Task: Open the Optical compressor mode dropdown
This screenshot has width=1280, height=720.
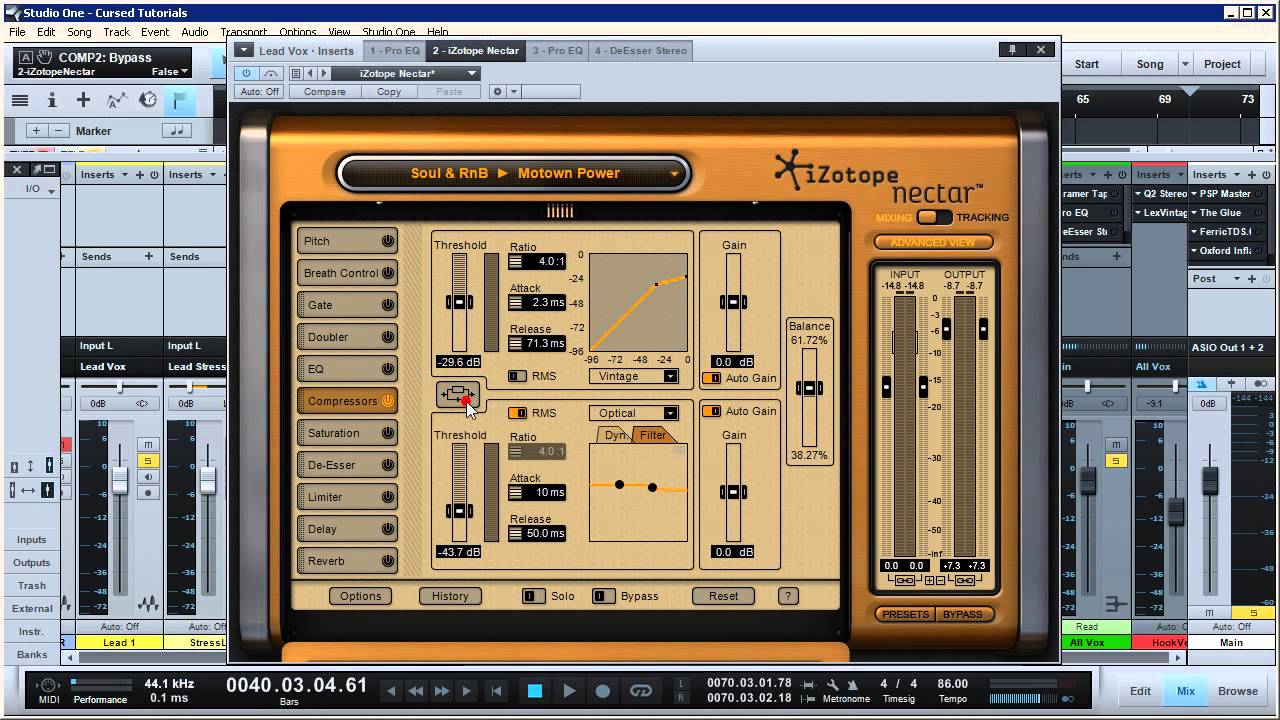Action: coord(670,413)
